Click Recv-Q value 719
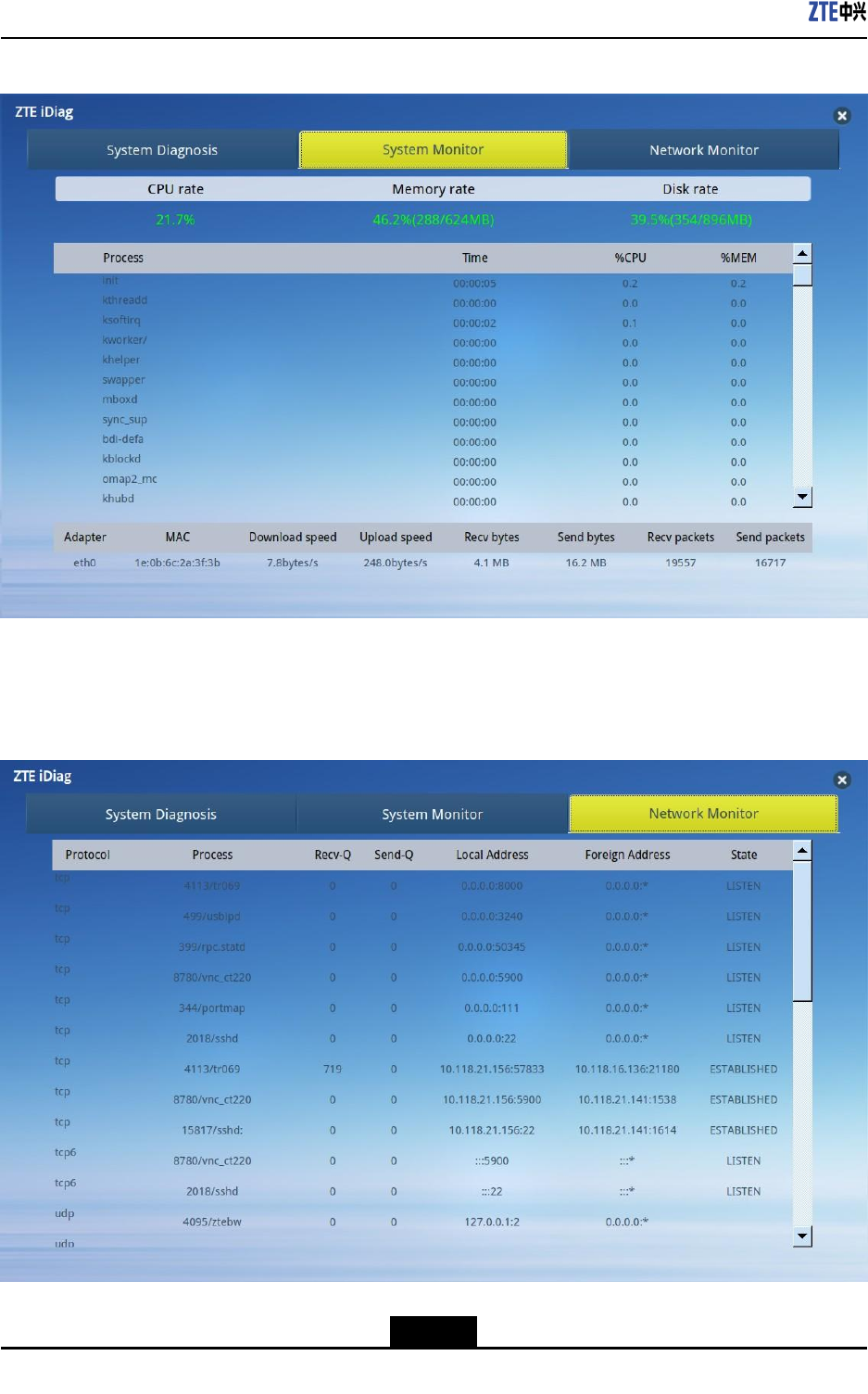868x1394 pixels. tap(333, 1069)
